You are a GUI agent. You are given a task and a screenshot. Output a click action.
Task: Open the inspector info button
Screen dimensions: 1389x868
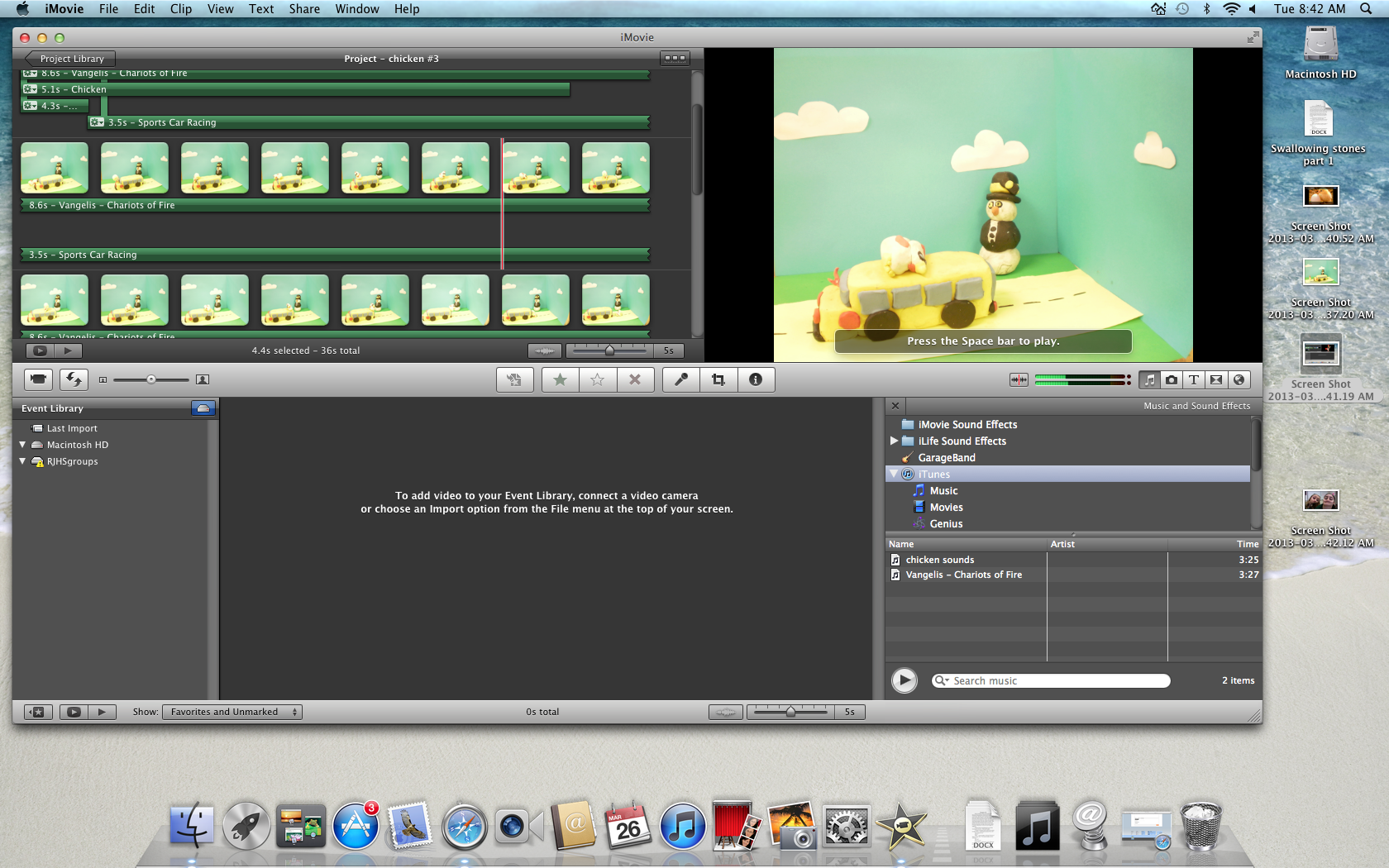(x=755, y=379)
